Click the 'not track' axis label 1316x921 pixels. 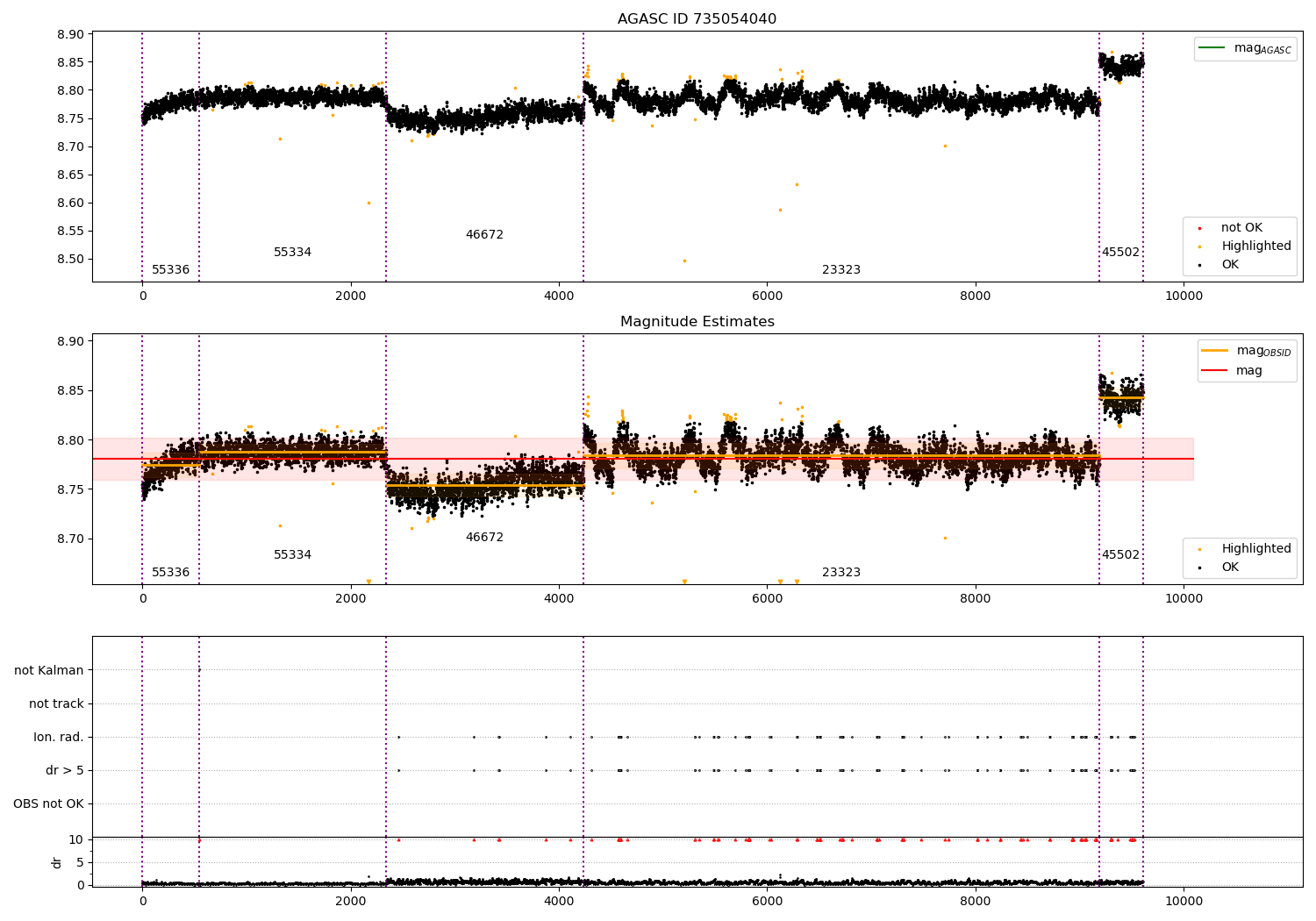coord(56,704)
